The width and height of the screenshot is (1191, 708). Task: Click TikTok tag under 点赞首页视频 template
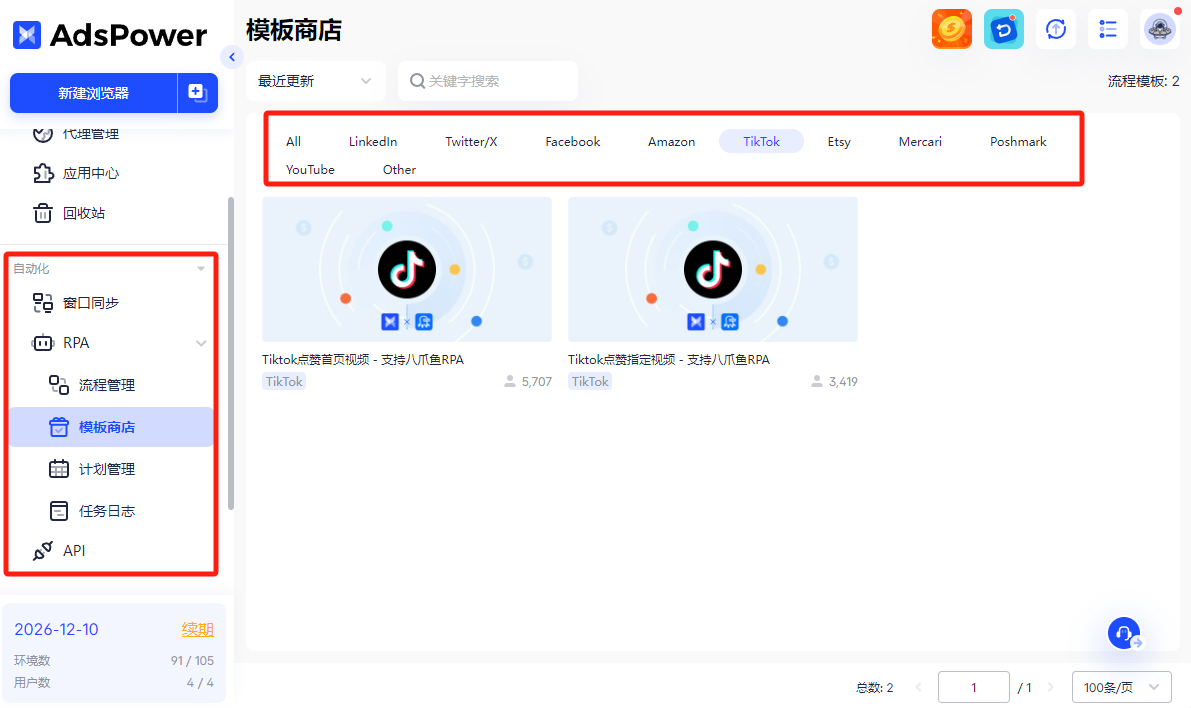(284, 381)
